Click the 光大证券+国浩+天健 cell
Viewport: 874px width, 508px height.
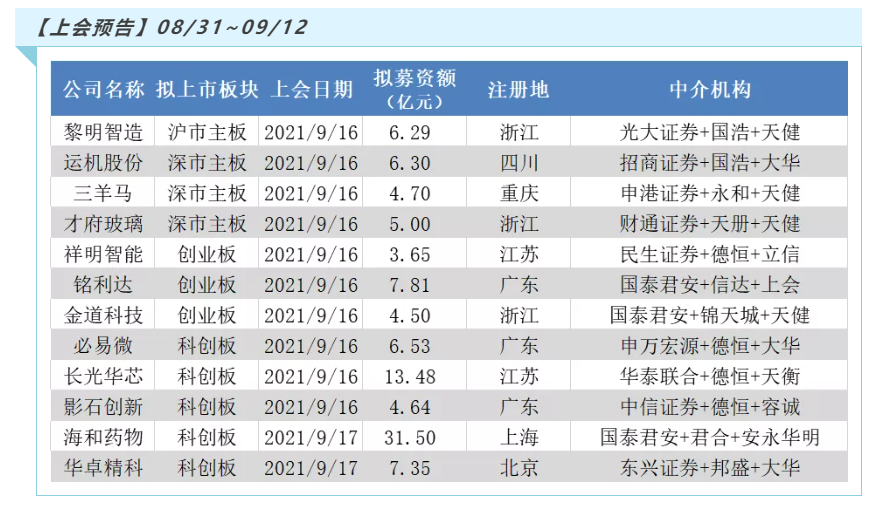tap(710, 132)
